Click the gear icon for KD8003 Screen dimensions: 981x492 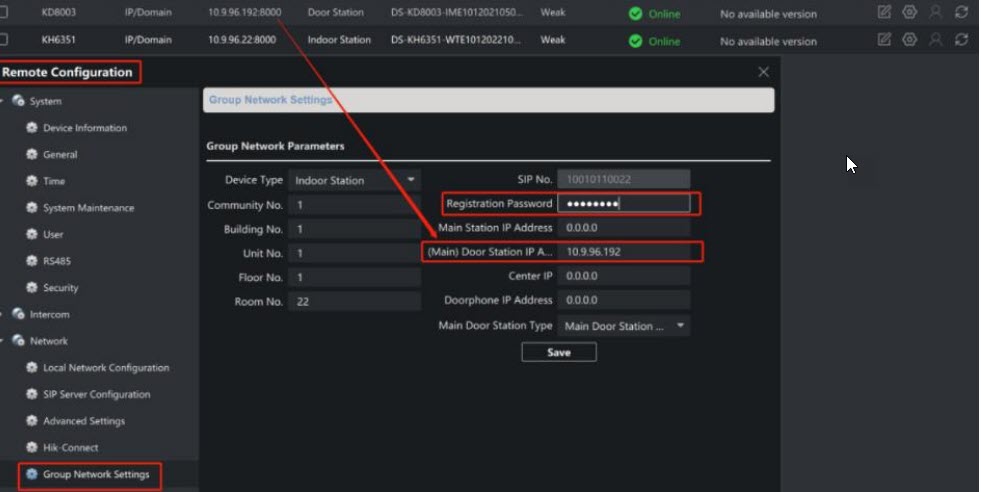point(909,13)
